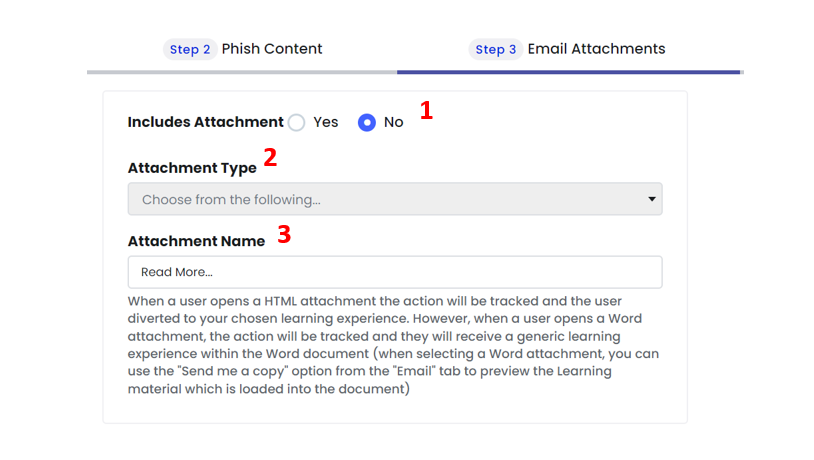Select the No radio button
The image size is (814, 460).
coord(367,123)
